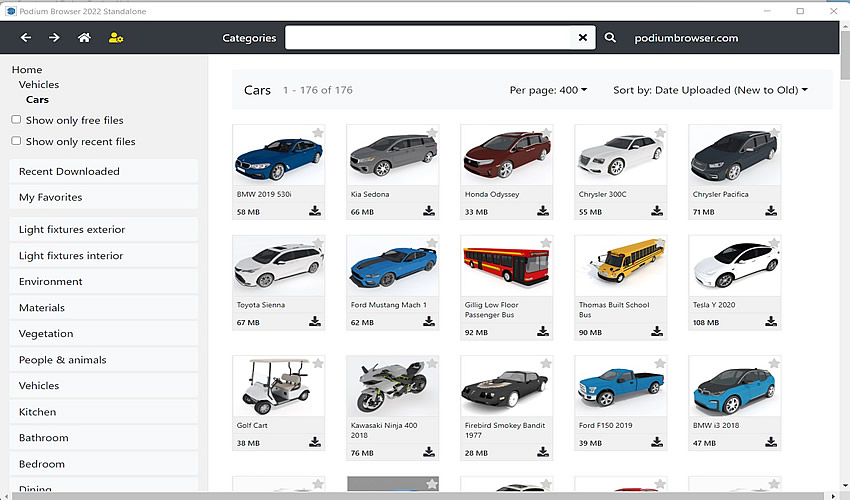This screenshot has width=850, height=500.
Task: Select Kitchen category
Action: point(104,412)
